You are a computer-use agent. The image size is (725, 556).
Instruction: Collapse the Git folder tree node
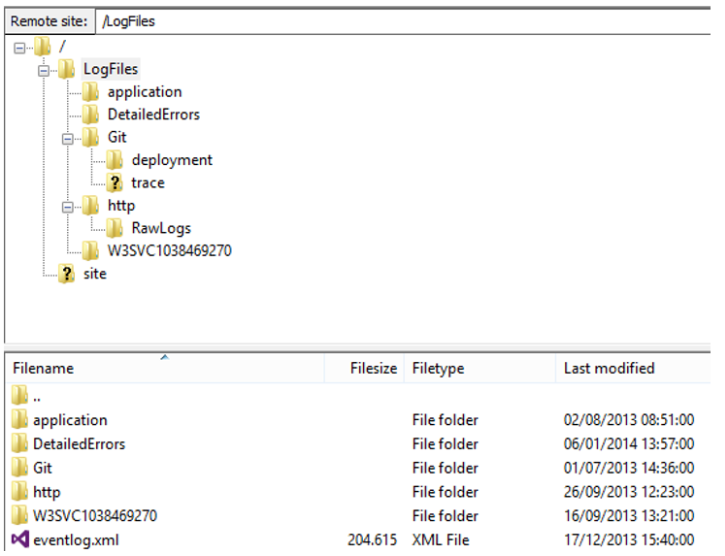click(68, 138)
